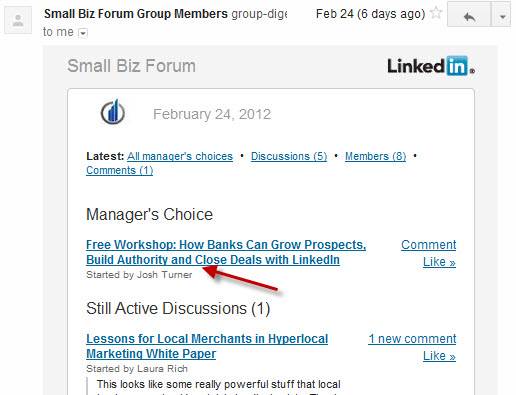View the Members (8) link
Viewport: 516px width, 395px height.
(x=375, y=156)
